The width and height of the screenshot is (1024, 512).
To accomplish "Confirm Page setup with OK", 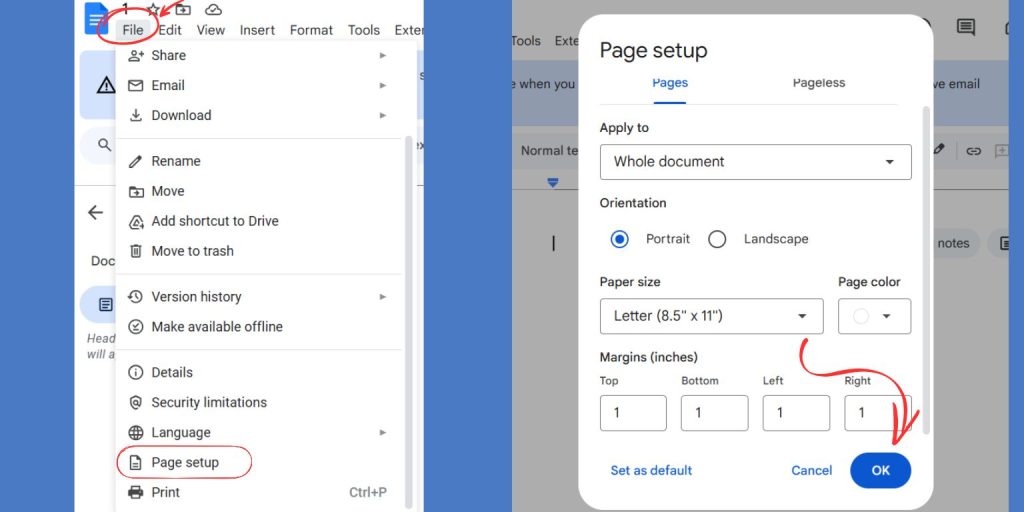I will (880, 471).
